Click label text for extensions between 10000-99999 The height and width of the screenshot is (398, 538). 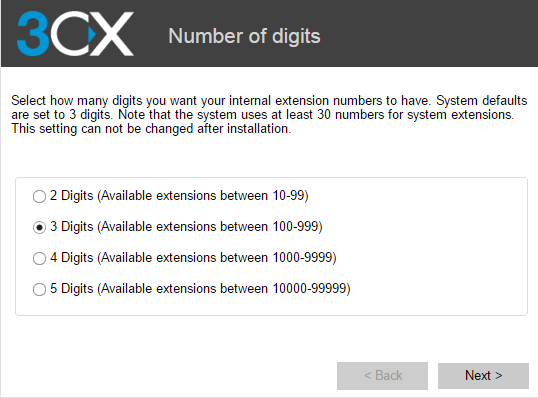pos(200,289)
